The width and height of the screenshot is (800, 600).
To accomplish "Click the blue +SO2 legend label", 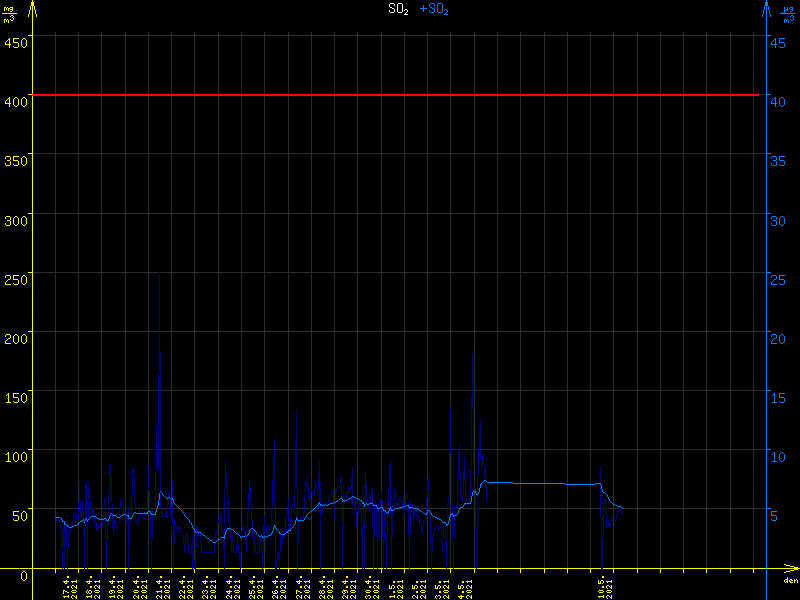I will pyautogui.click(x=434, y=9).
